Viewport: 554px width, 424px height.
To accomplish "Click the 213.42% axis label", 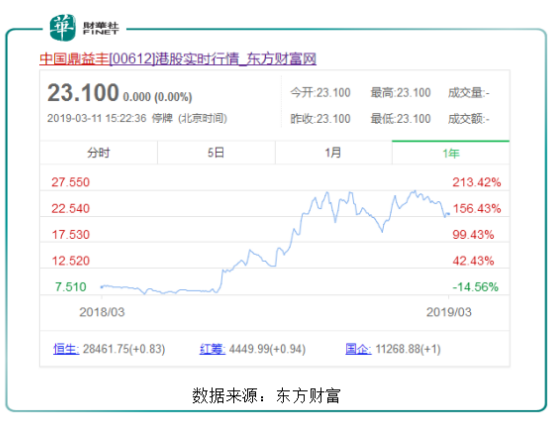I will pyautogui.click(x=477, y=182).
